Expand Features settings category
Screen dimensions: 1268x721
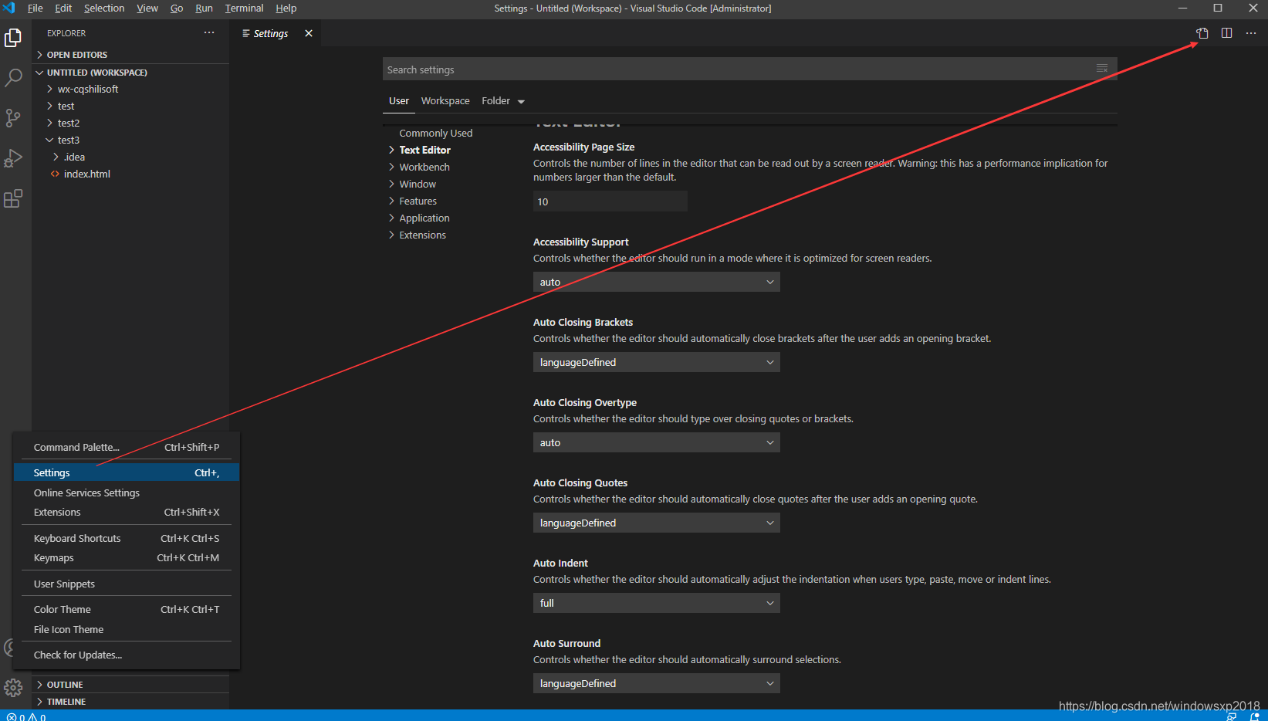418,201
